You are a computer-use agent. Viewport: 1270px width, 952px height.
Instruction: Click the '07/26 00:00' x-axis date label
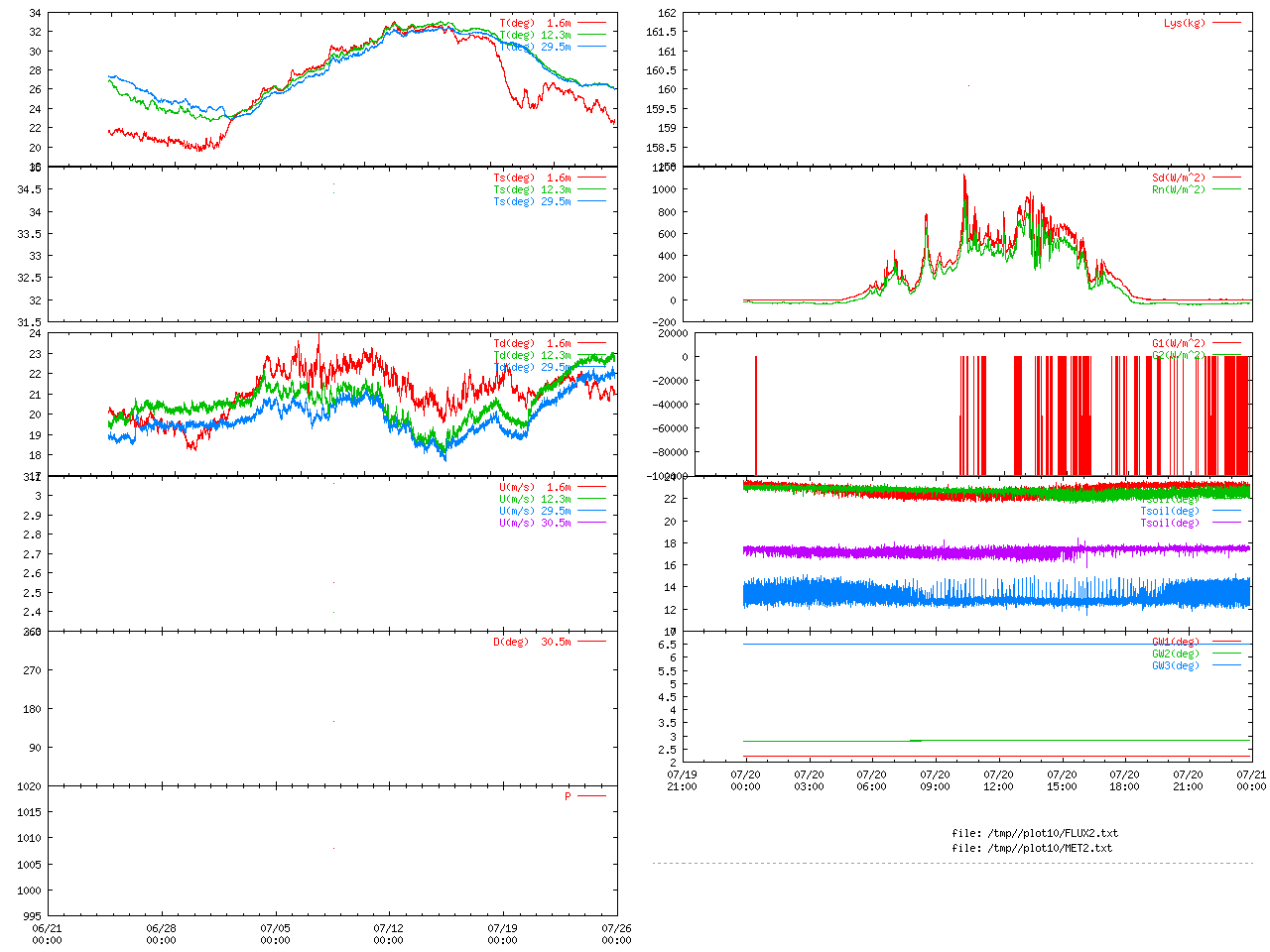click(x=616, y=934)
